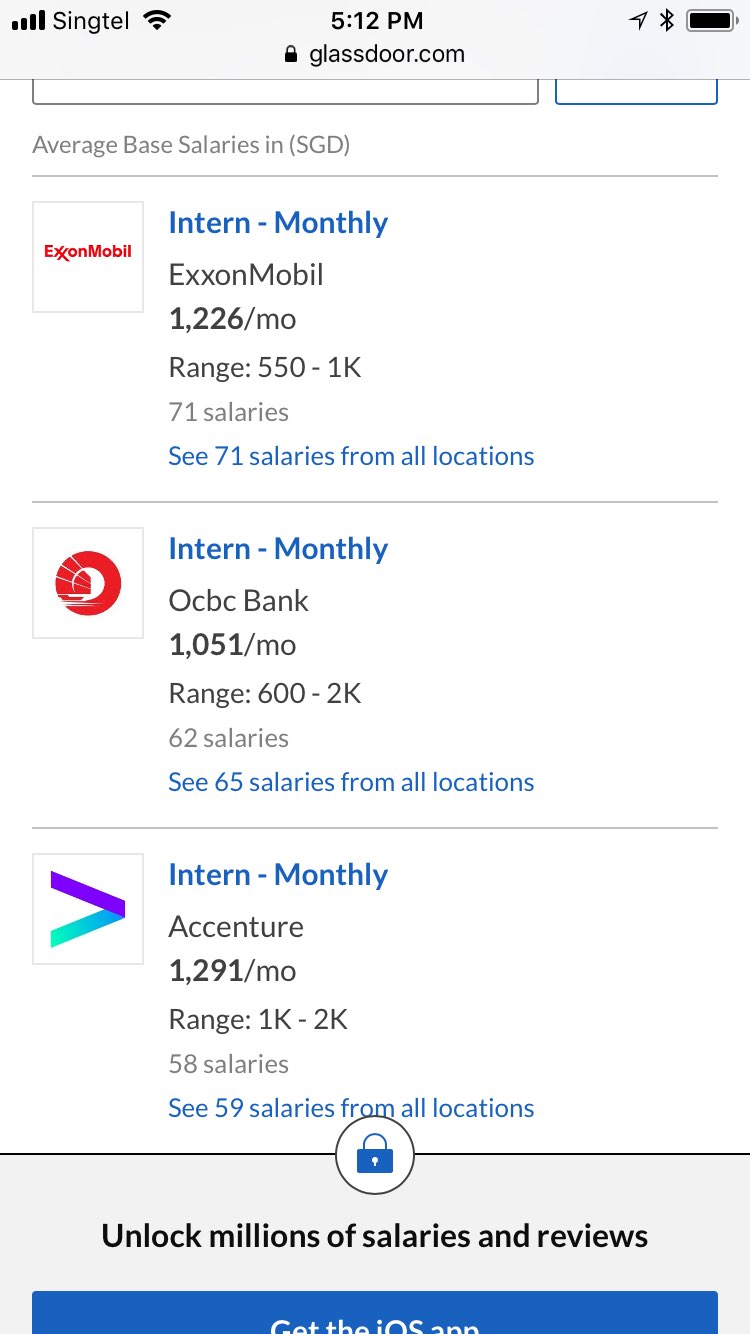Click the Accenture purple arrow logo
Image resolution: width=750 pixels, height=1334 pixels.
(x=88, y=909)
